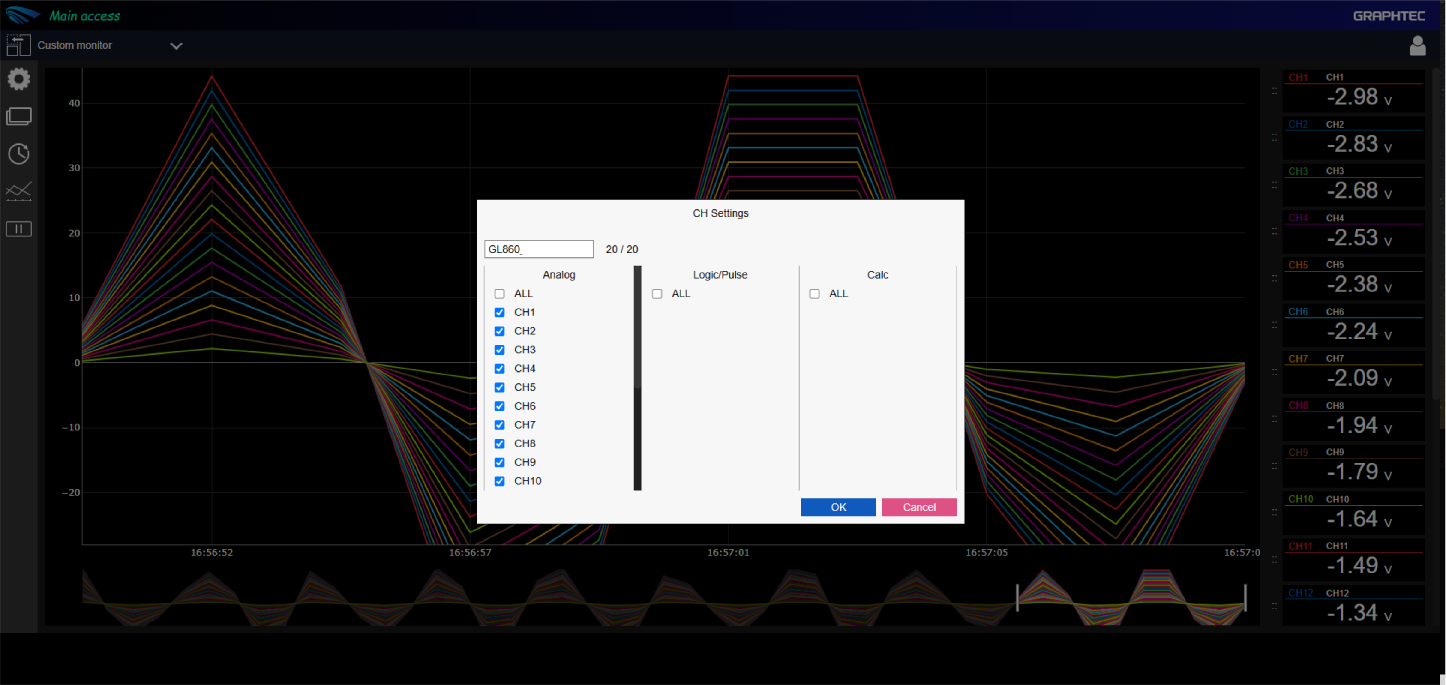Open the user account icon
This screenshot has width=1446, height=685.
coord(1417,45)
